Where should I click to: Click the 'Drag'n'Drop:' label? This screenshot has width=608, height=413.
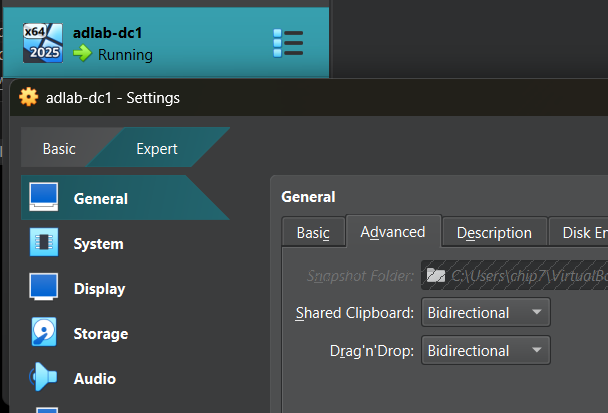pos(372,351)
